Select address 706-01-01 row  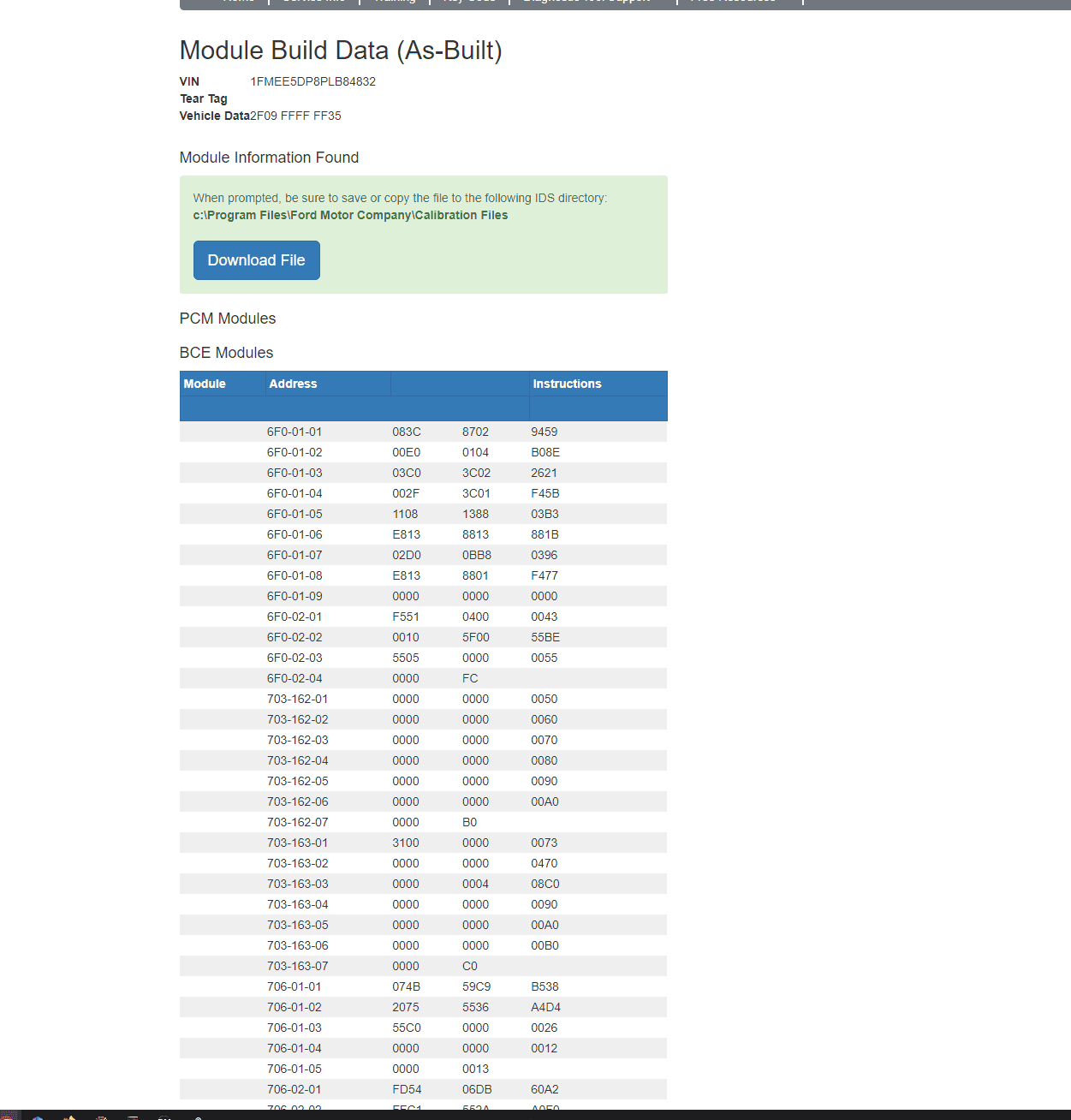pyautogui.click(x=294, y=986)
